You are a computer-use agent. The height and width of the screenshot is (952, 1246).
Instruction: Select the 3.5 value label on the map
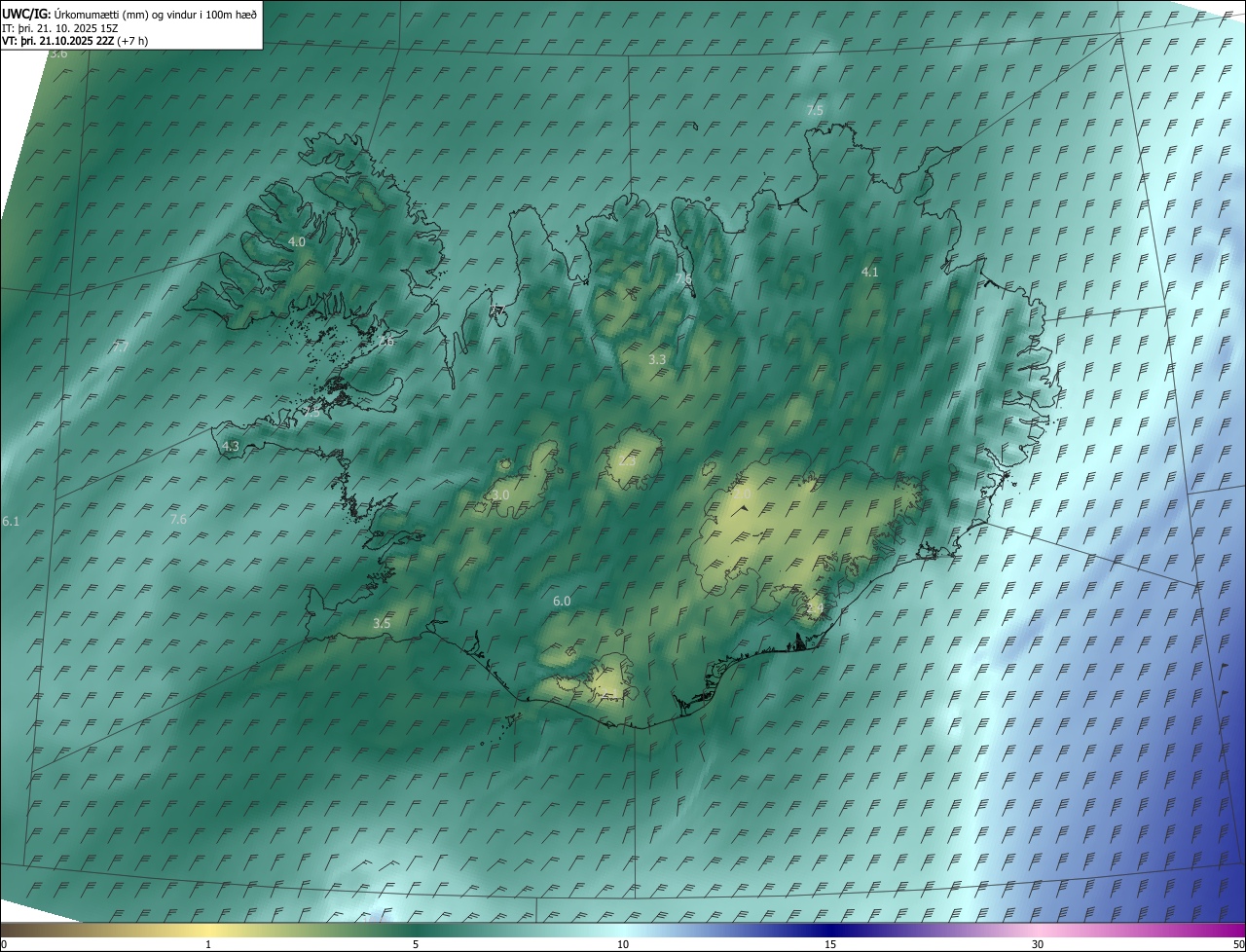click(382, 623)
